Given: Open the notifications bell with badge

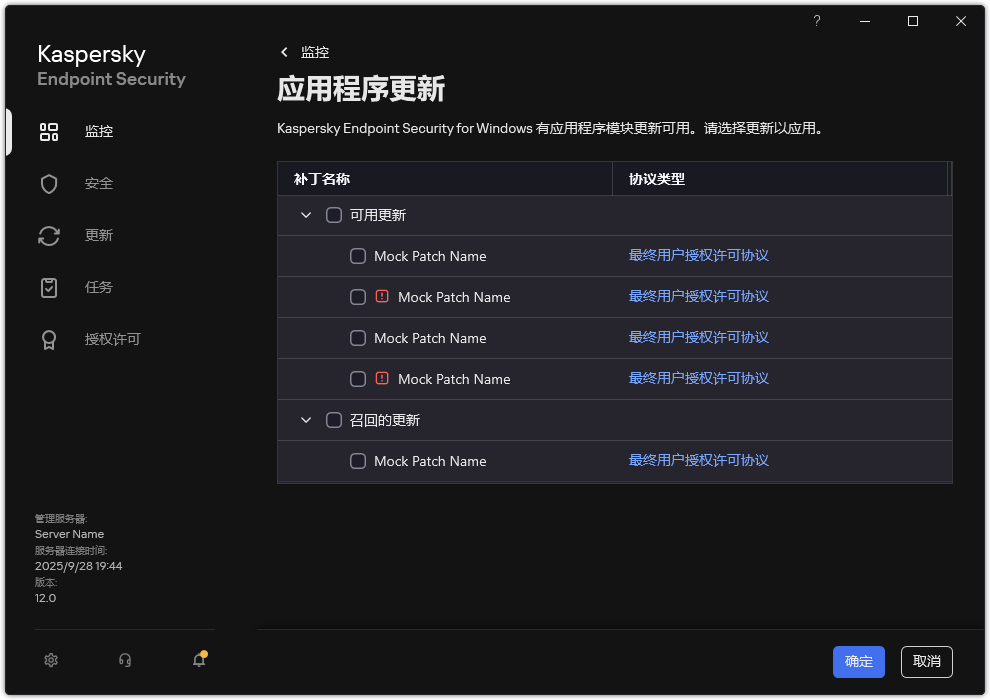Looking at the screenshot, I should (x=199, y=661).
